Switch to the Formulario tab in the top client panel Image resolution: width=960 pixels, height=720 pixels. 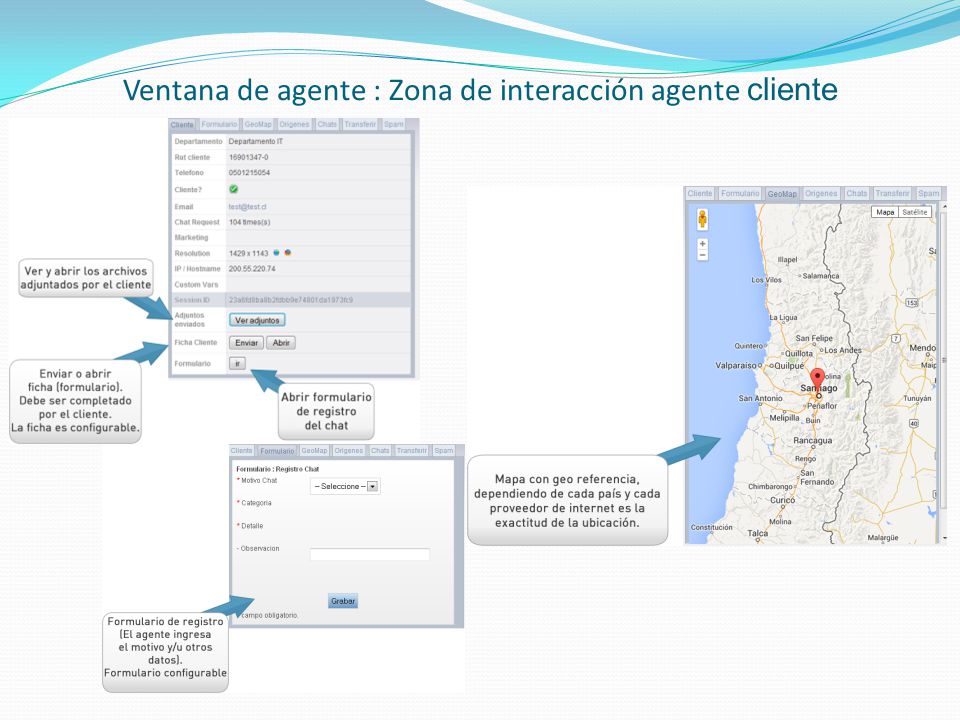219,124
